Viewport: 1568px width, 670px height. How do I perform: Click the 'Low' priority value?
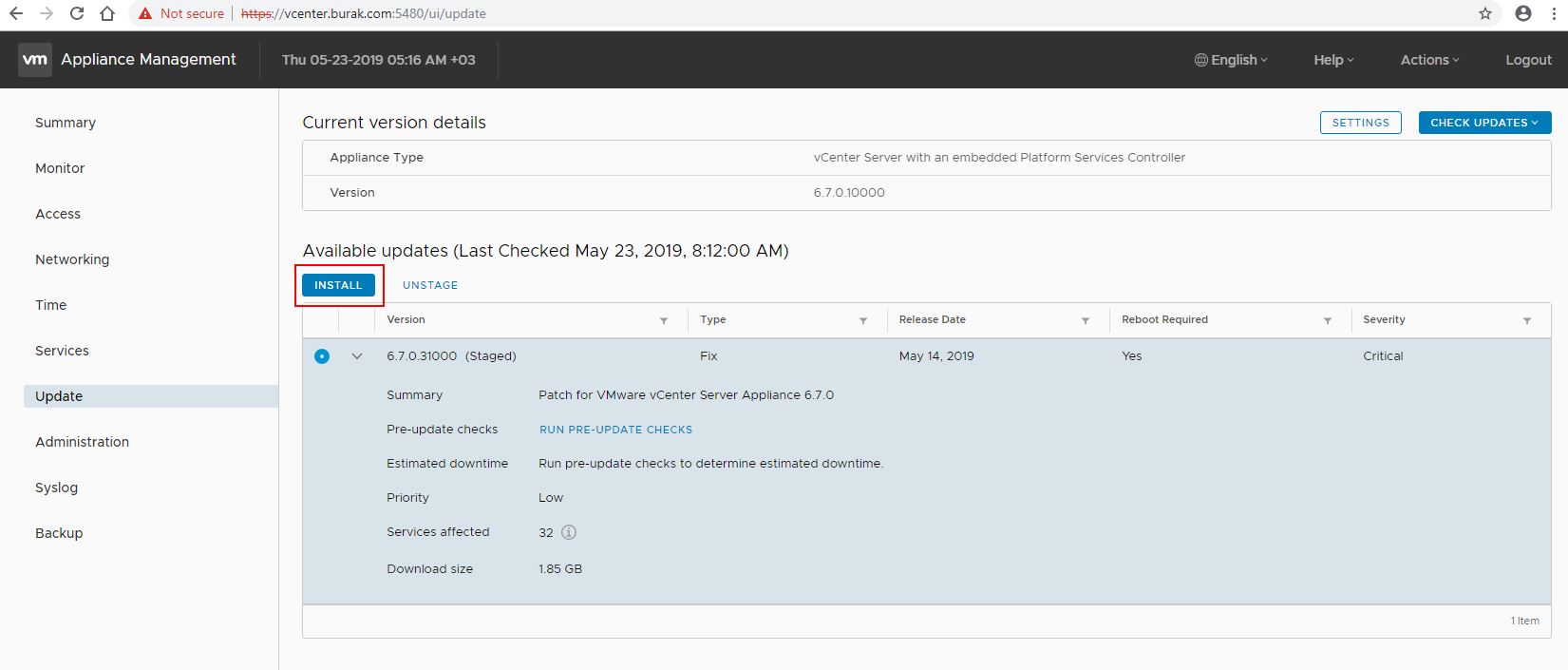pyautogui.click(x=551, y=498)
